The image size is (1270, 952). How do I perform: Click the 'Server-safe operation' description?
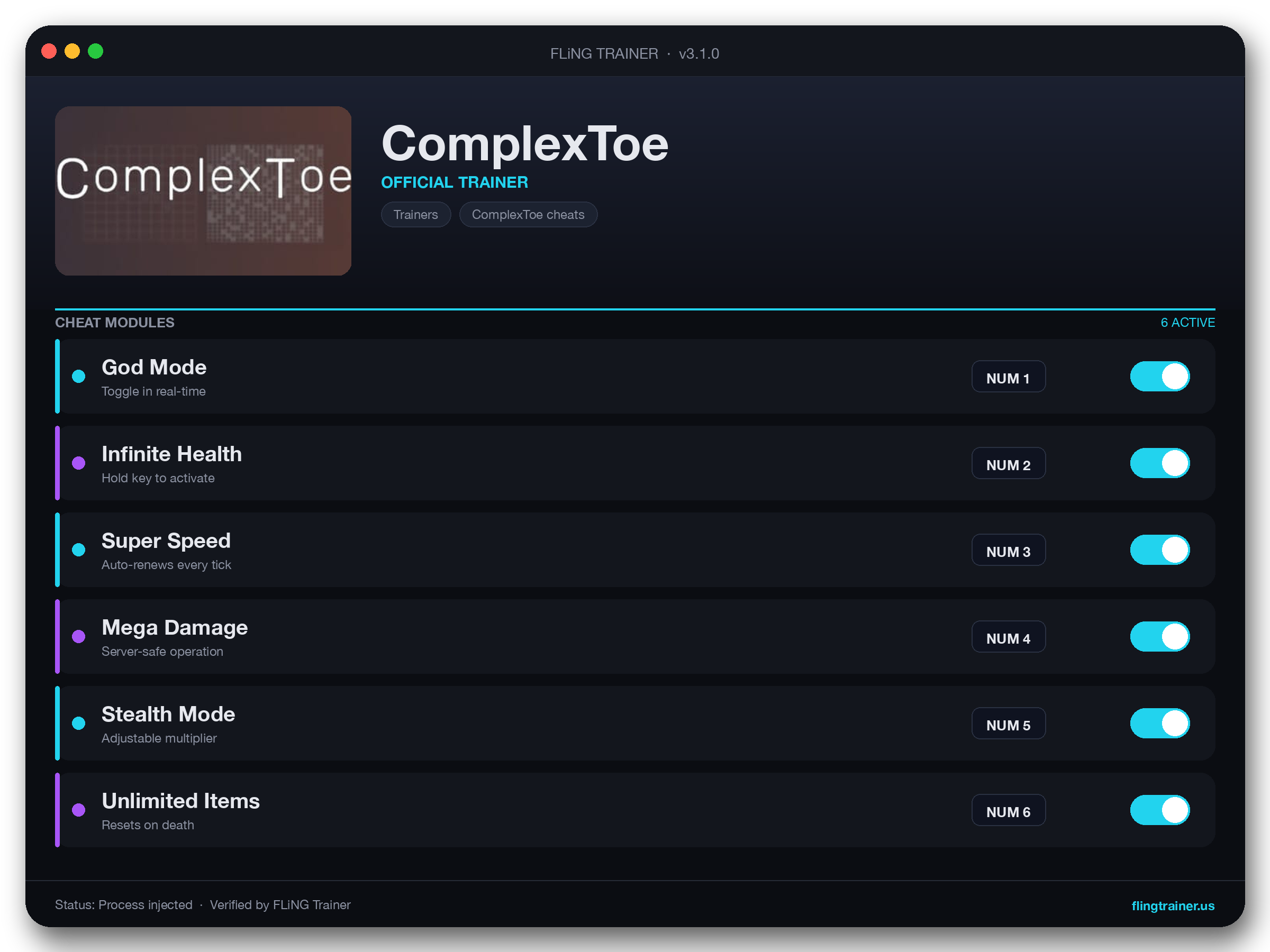(162, 651)
